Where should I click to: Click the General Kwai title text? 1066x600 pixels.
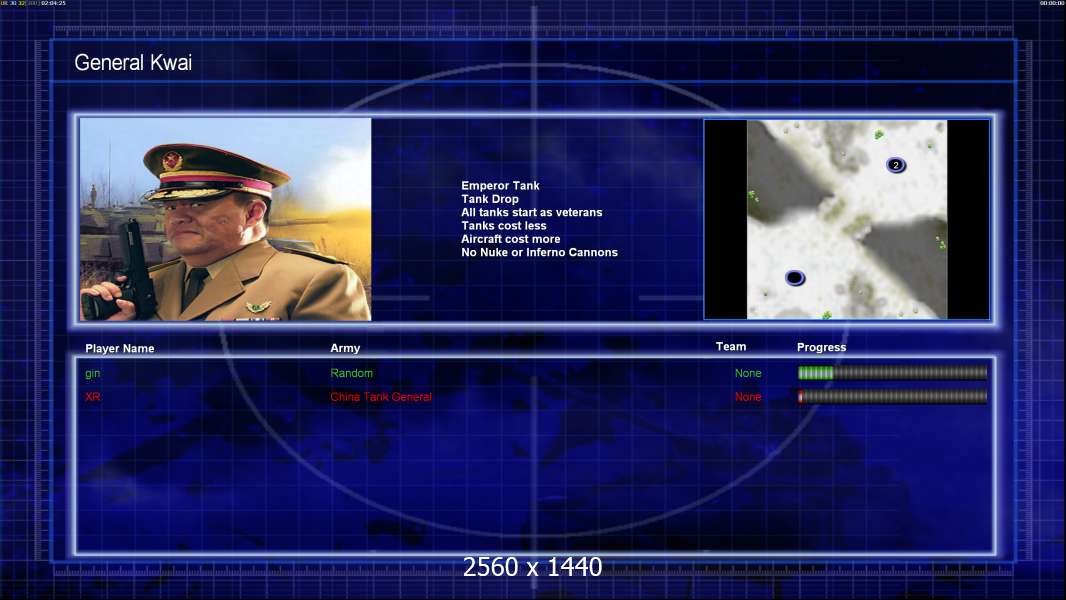point(133,63)
